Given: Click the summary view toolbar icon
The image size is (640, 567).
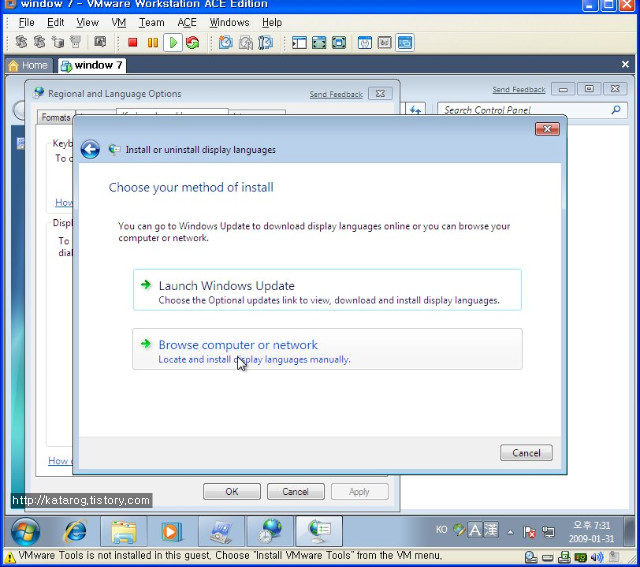Looking at the screenshot, I should tap(364, 42).
